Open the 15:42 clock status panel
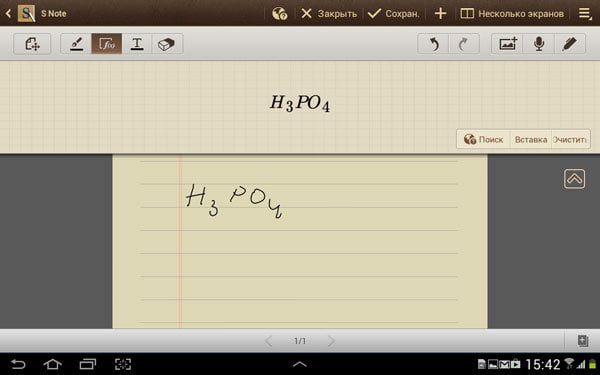Image resolution: width=600 pixels, height=375 pixels. point(542,364)
